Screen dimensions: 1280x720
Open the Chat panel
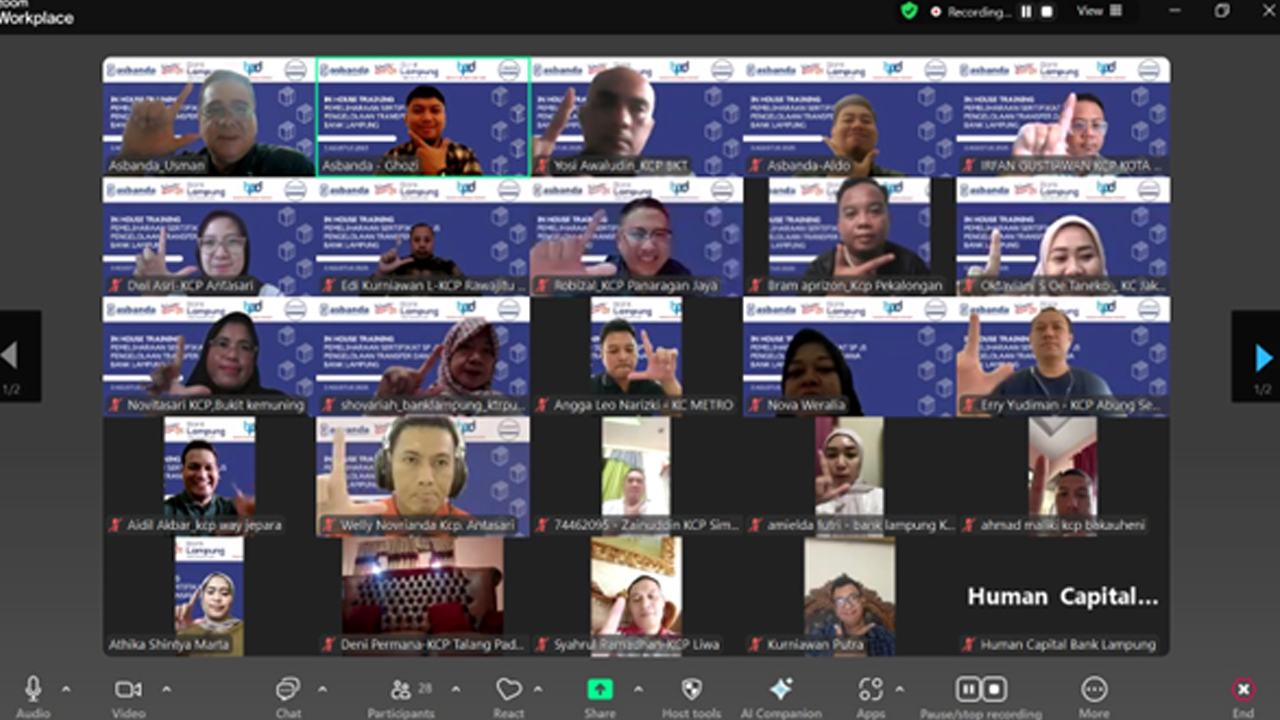[x=288, y=689]
